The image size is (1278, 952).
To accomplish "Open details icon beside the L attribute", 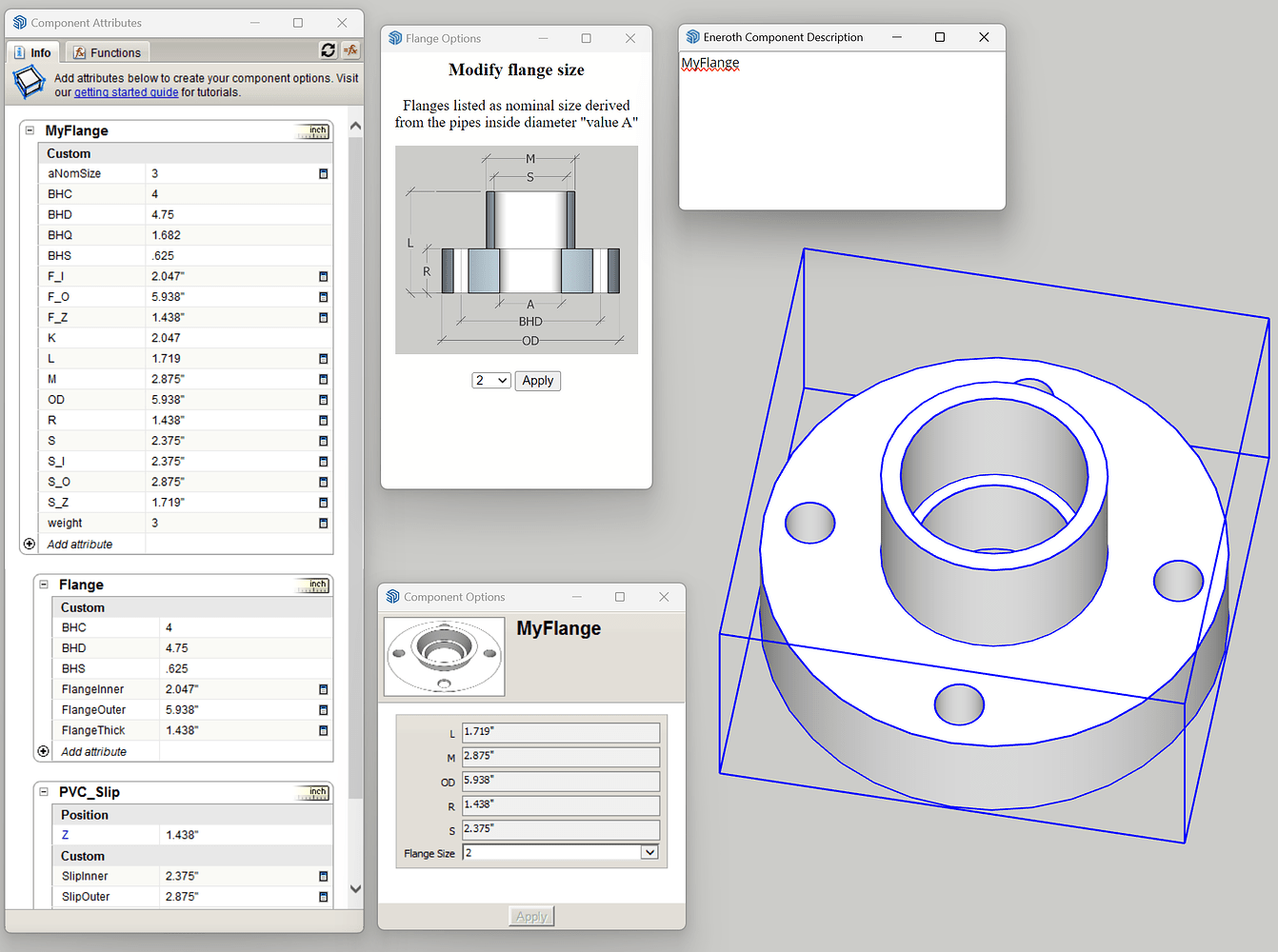I will pos(323,358).
